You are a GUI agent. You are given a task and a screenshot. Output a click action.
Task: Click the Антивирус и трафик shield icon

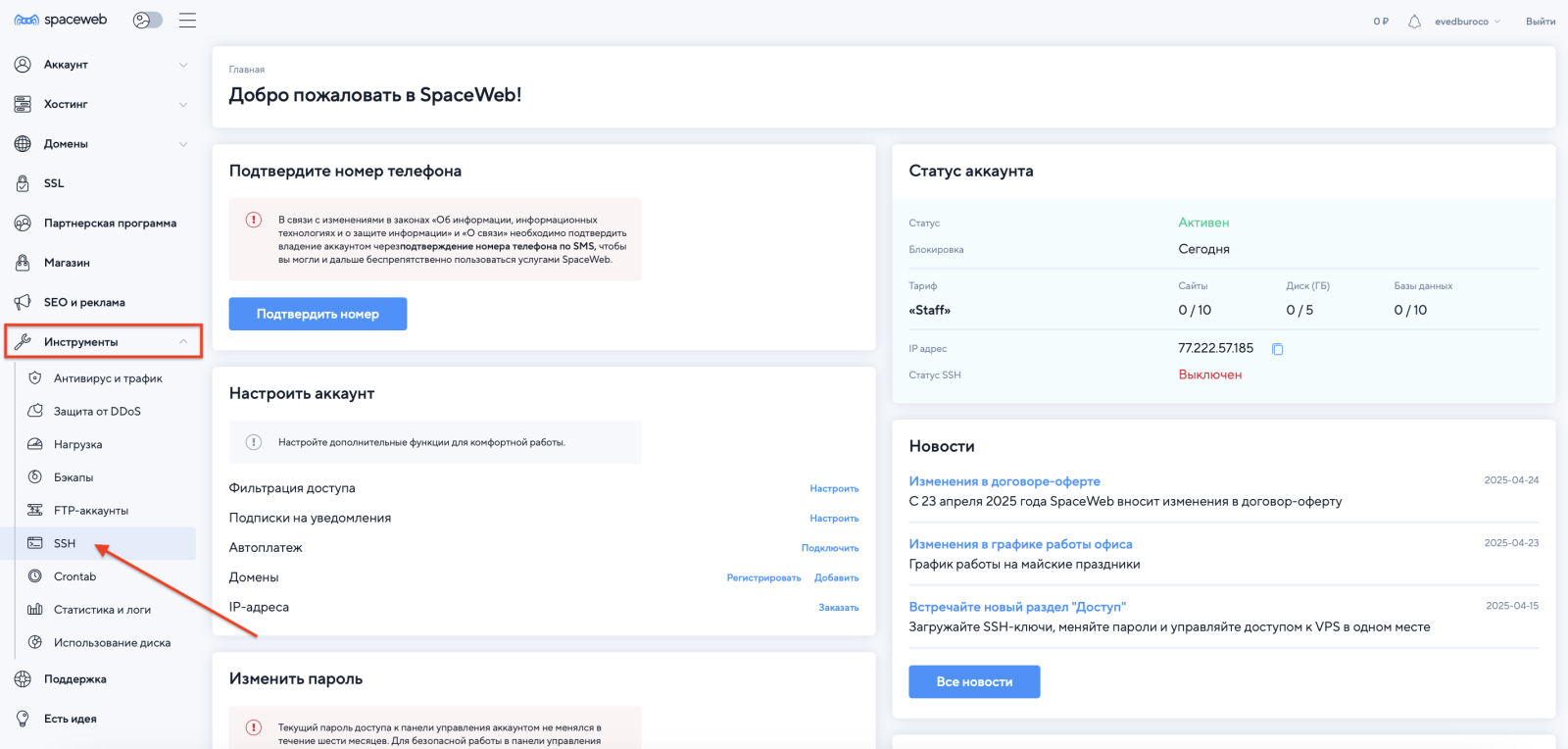(35, 378)
